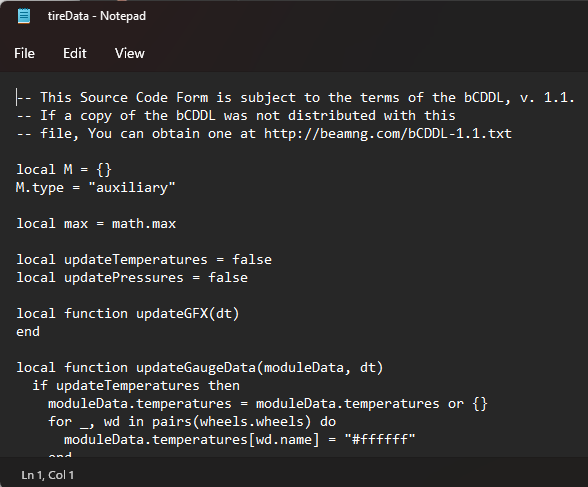Click the "#ffffff" color string in code
This screenshot has width=588, height=487.
tap(380, 439)
